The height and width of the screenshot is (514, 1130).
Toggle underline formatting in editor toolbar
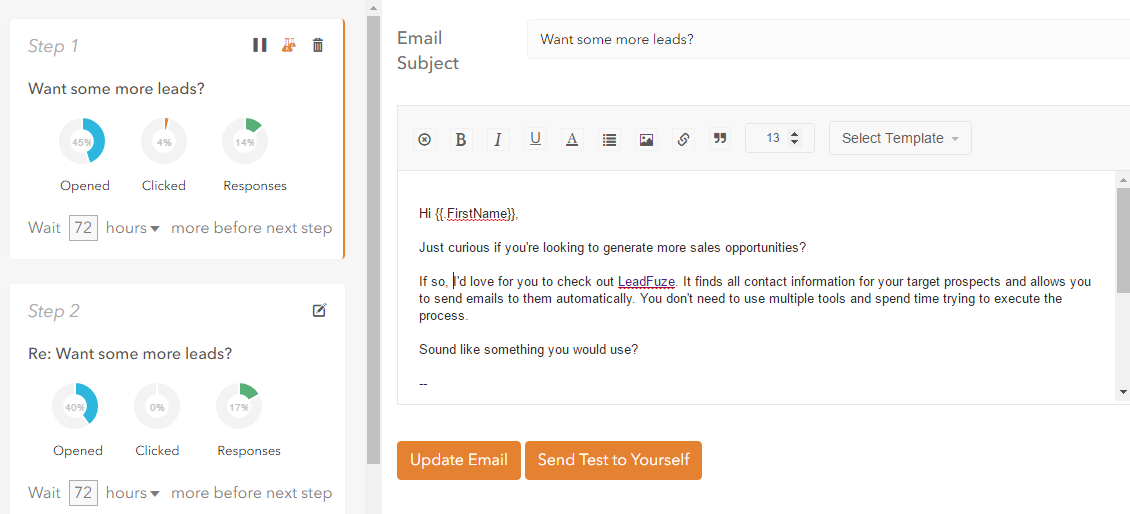(535, 139)
